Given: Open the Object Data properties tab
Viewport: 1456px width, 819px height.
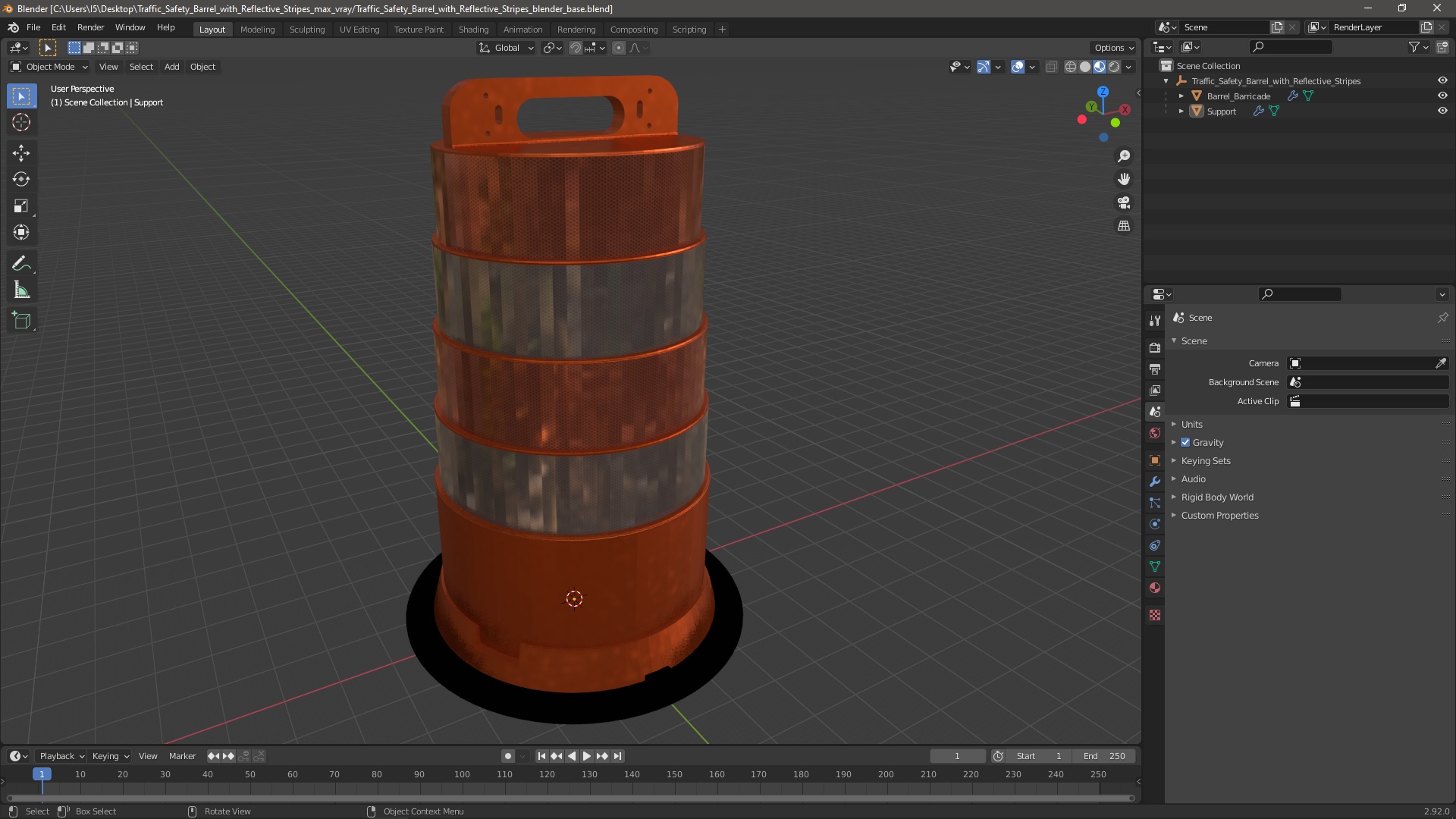Looking at the screenshot, I should pyautogui.click(x=1155, y=566).
